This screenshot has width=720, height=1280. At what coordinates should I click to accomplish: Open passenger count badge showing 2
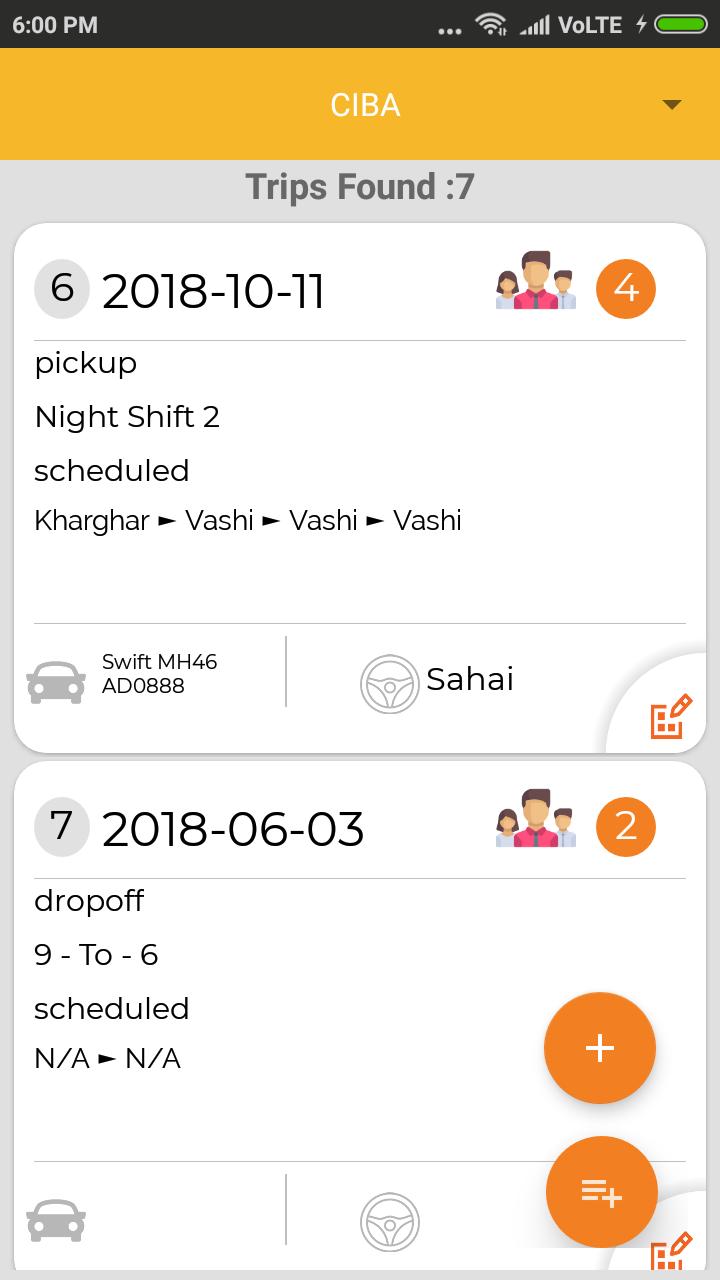pyautogui.click(x=626, y=827)
